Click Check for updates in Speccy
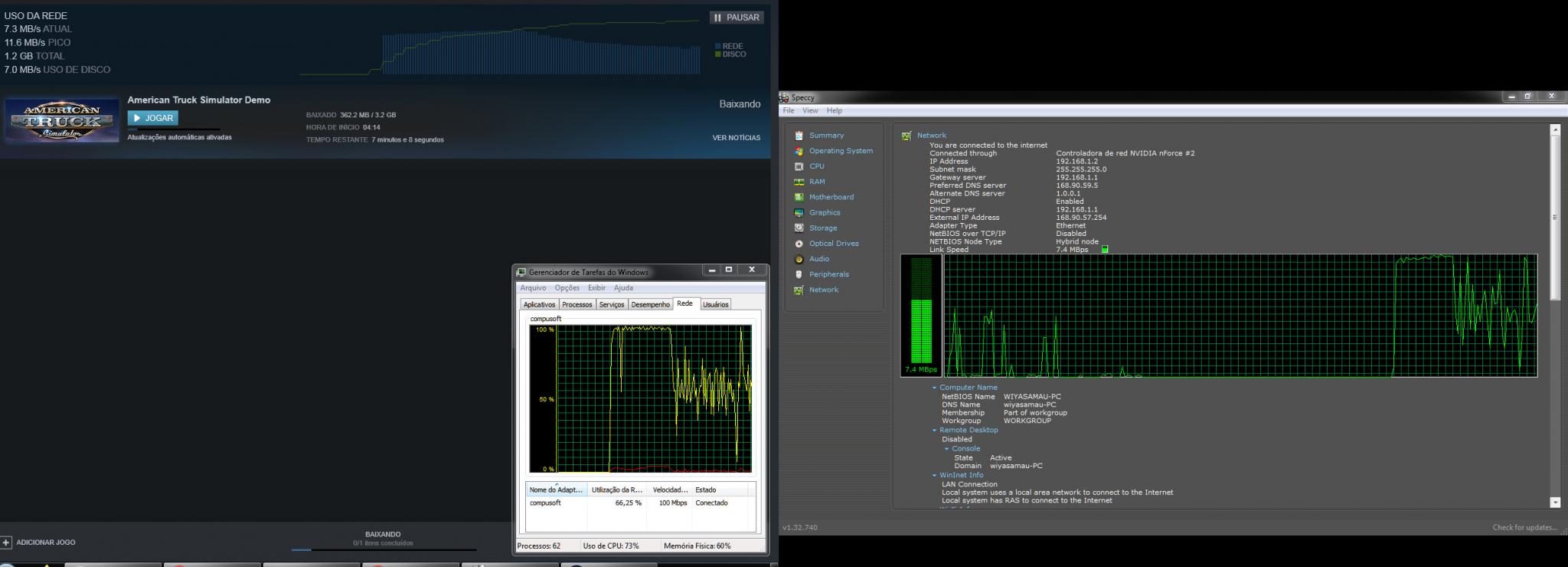This screenshot has height=567, width=1568. (x=1525, y=527)
